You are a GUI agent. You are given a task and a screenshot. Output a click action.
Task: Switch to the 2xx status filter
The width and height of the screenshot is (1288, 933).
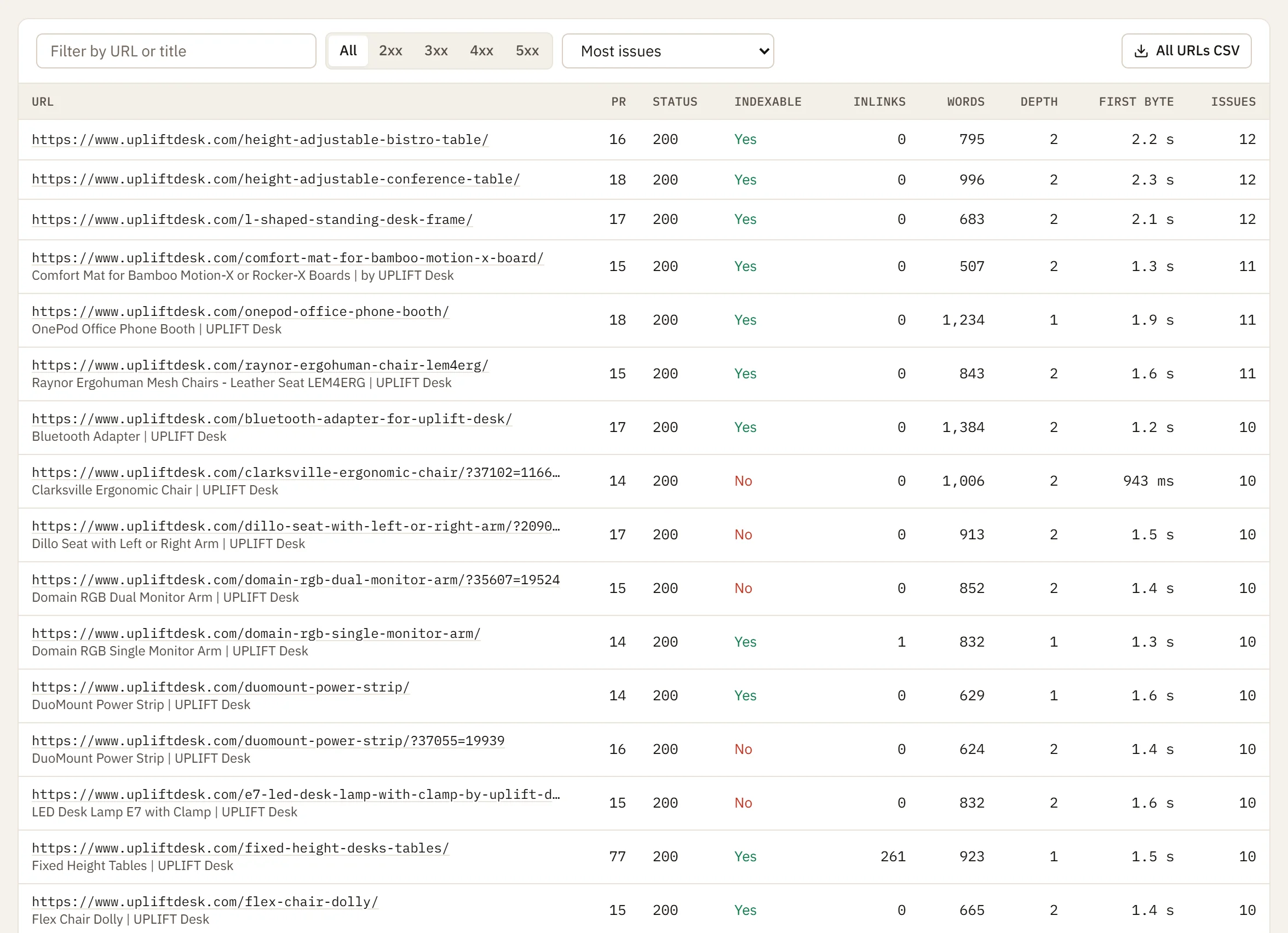pos(390,51)
